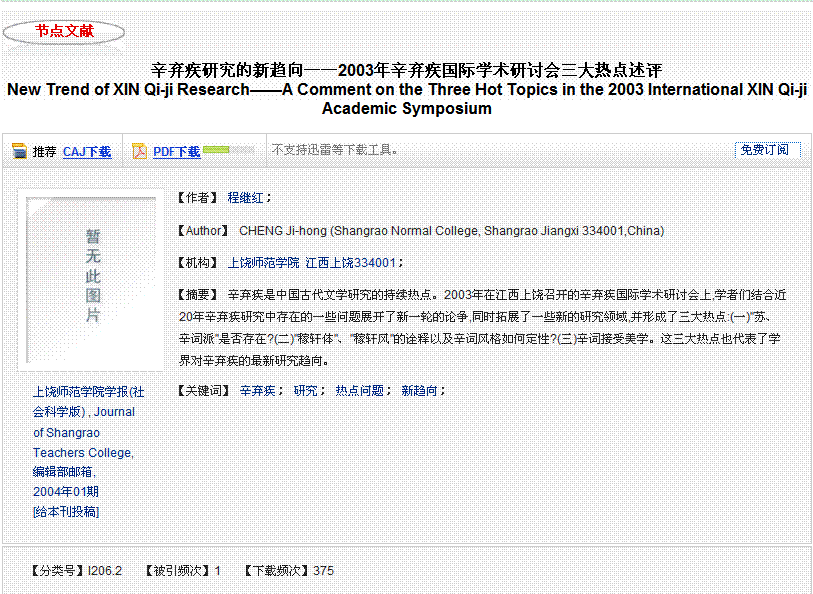Image resolution: width=813 pixels, height=594 pixels.
Task: Click the Chinese article title heading
Action: 406,70
